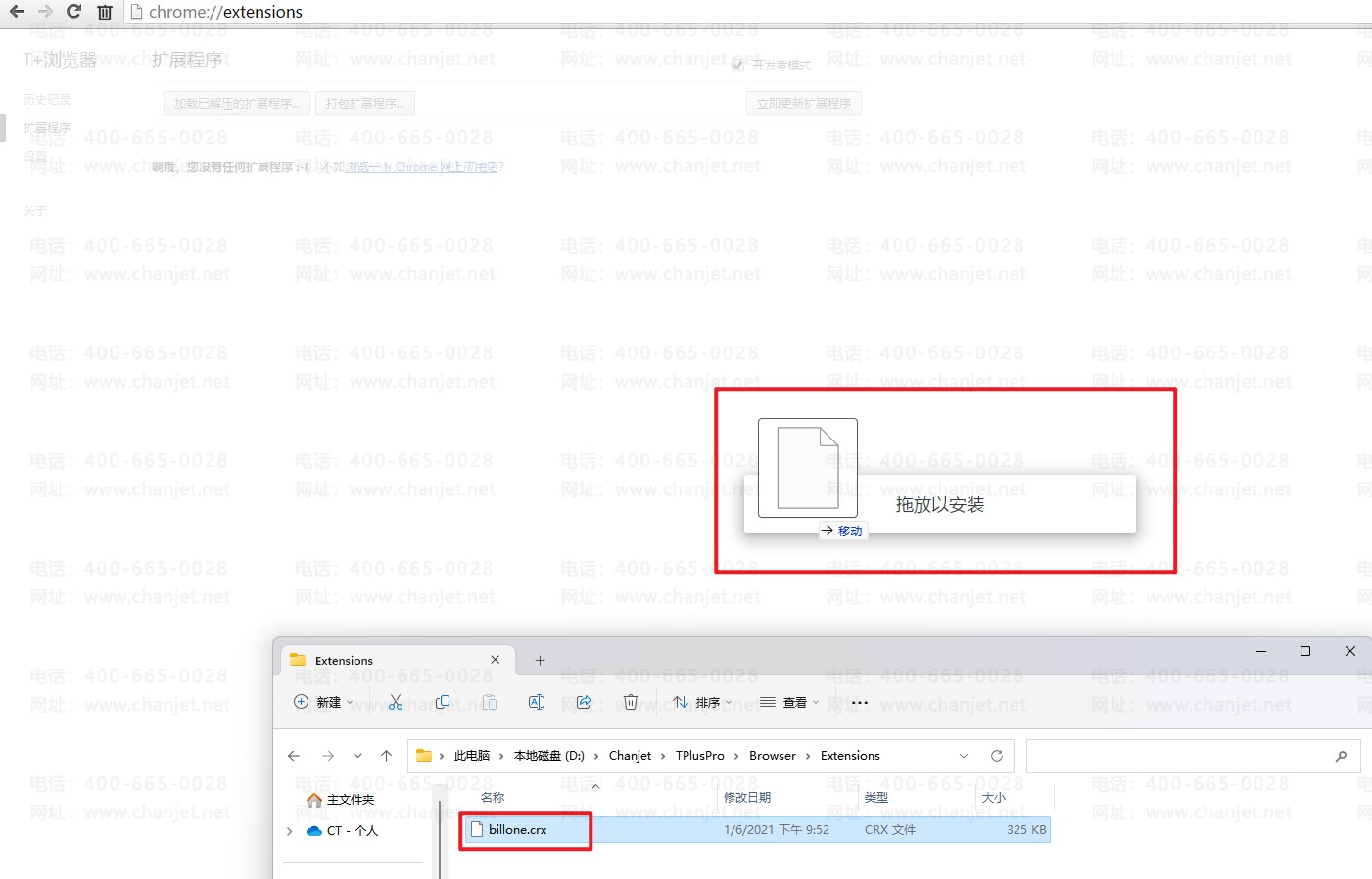
Task: Open the Chrome 网上应用店 link
Action: coord(423,167)
